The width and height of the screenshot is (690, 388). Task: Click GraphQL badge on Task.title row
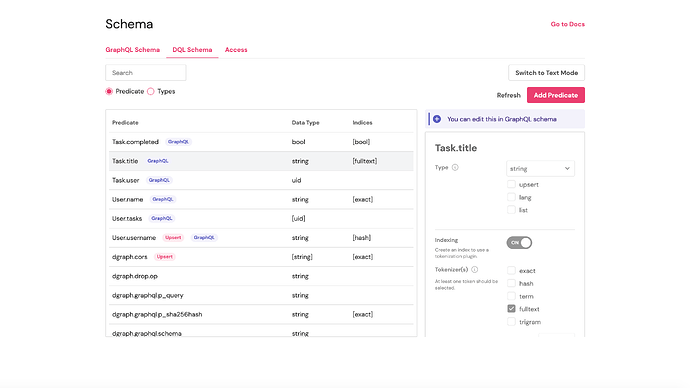158,161
